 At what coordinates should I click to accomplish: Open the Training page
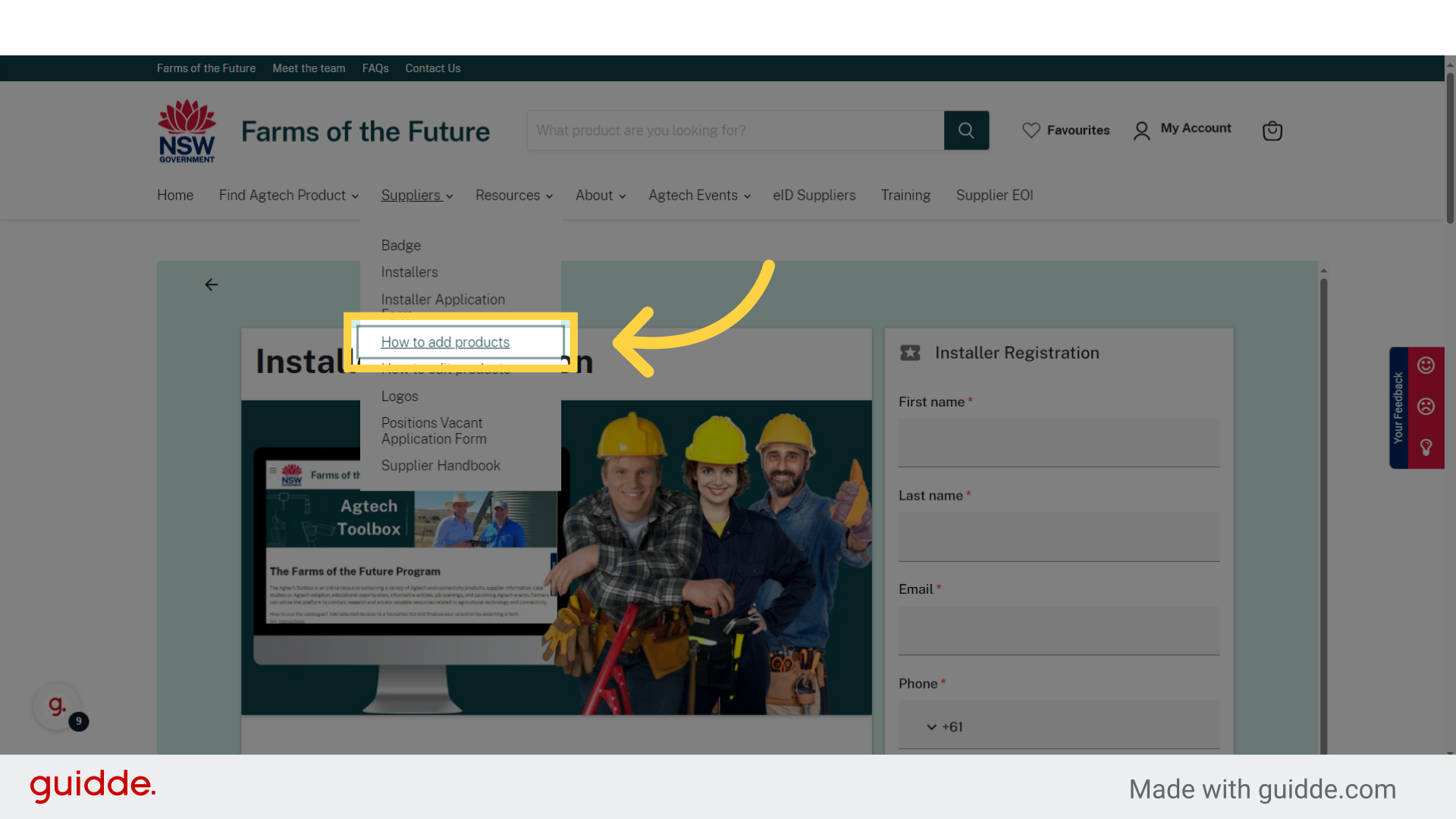pos(905,195)
